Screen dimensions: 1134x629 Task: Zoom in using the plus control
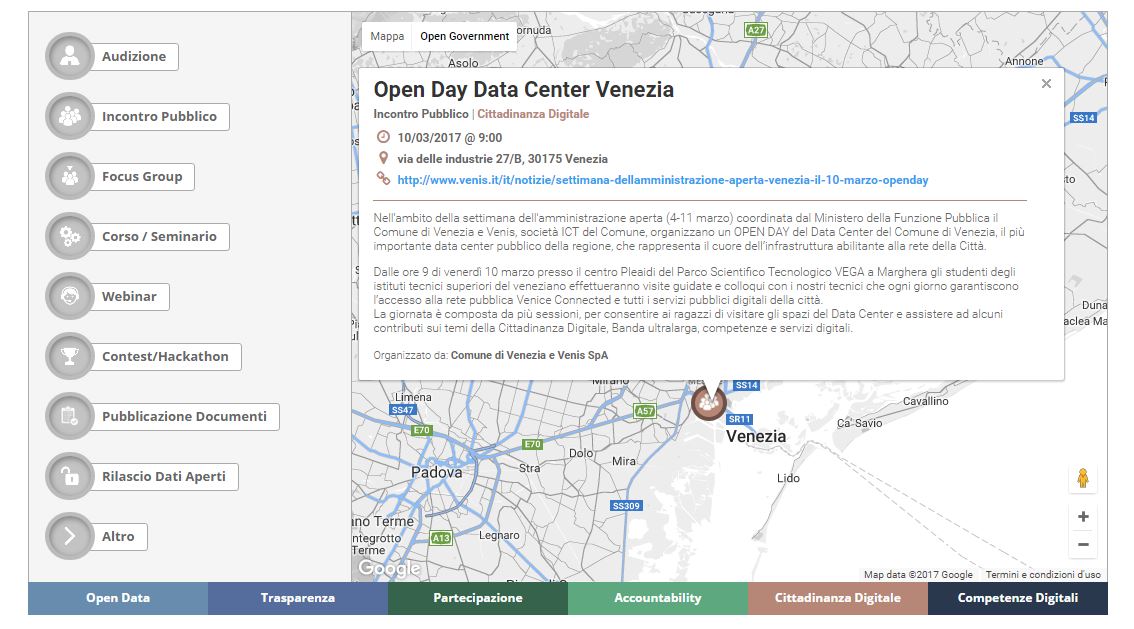click(x=1085, y=516)
